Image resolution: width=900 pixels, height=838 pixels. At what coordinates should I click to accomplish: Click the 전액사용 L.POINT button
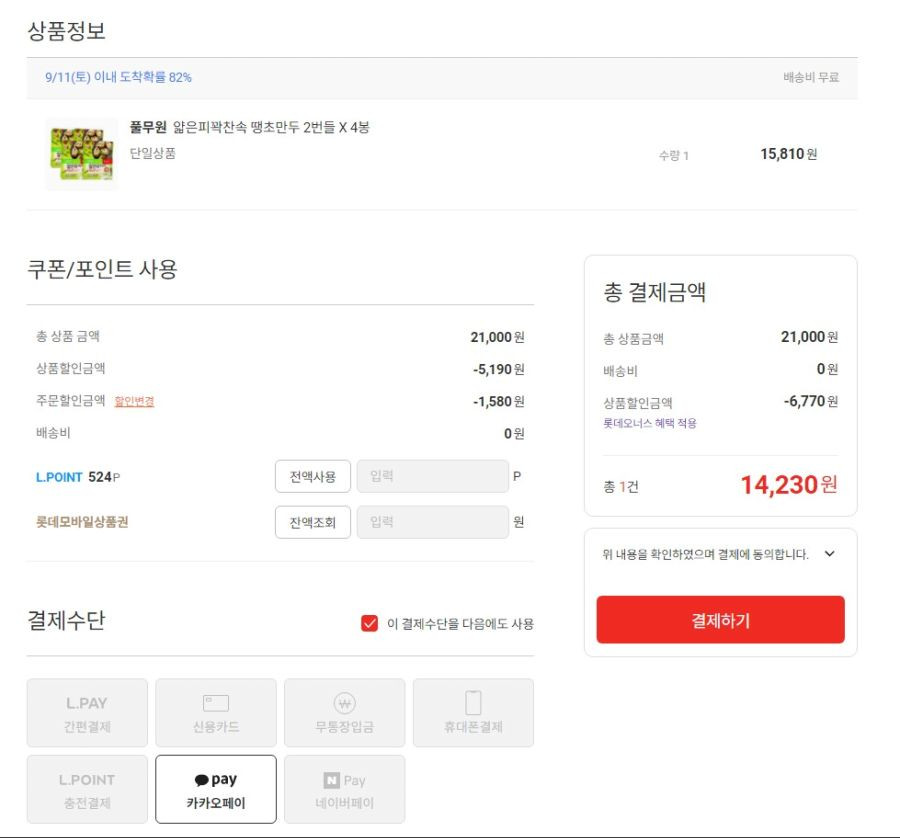(313, 476)
